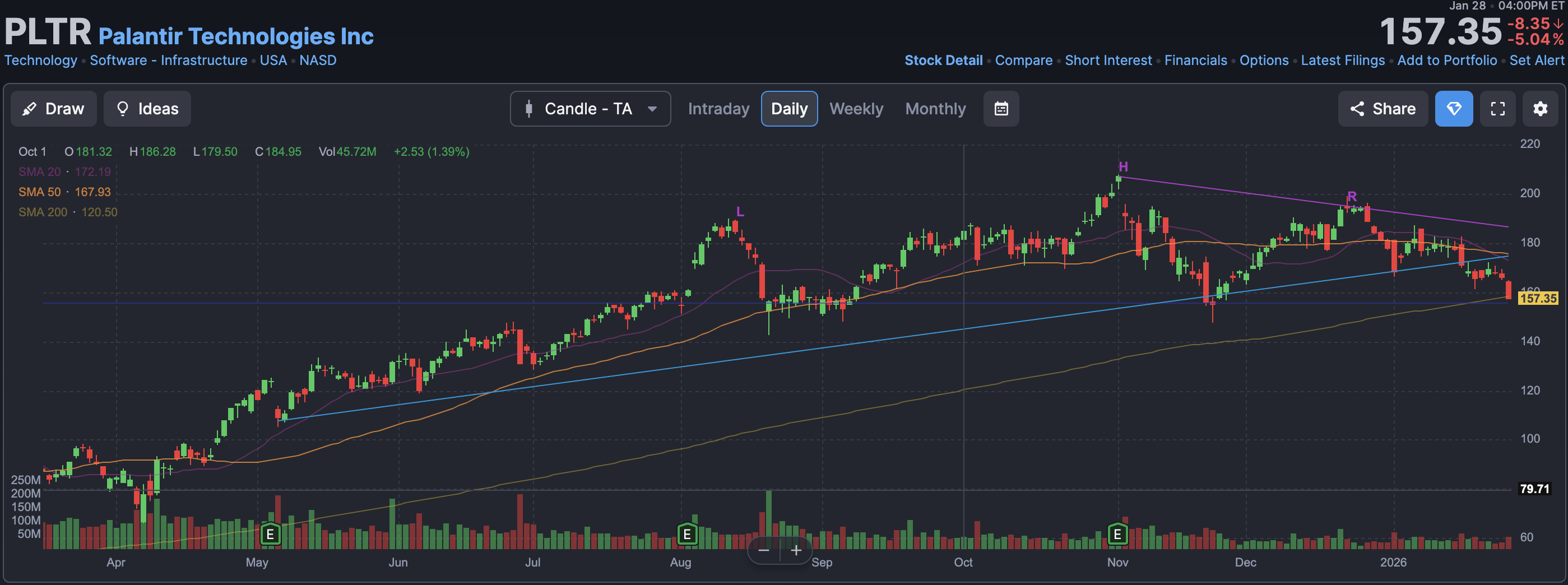
Task: Open the NASD exchange link
Action: tap(318, 61)
